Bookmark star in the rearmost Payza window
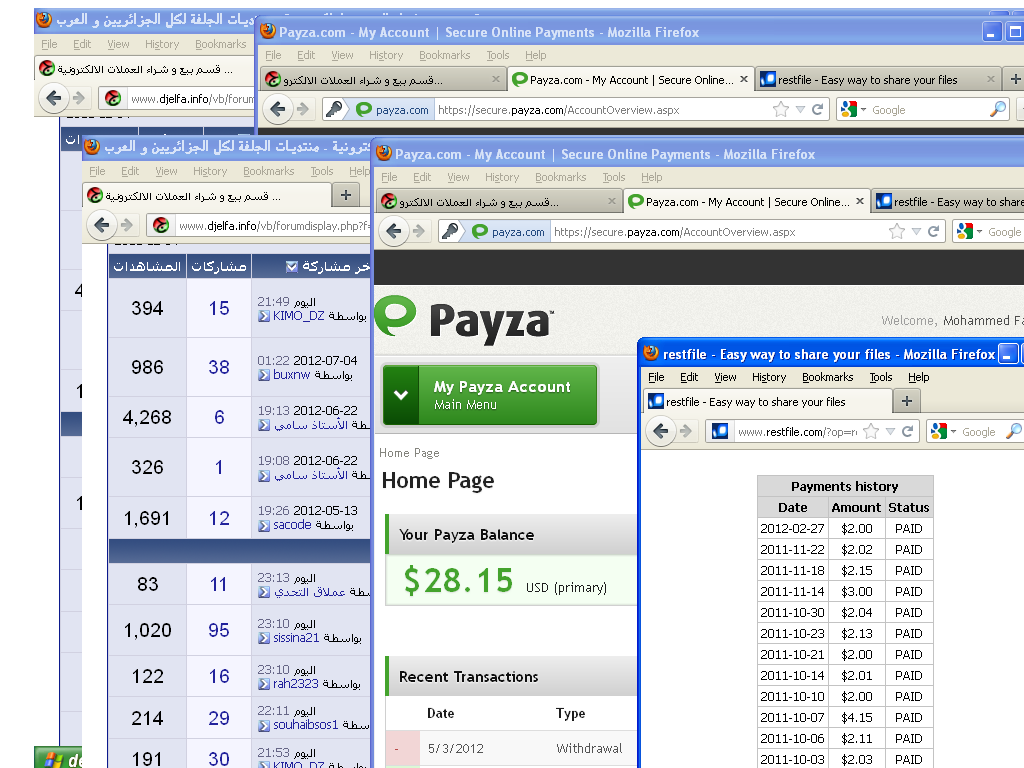This screenshot has width=1024, height=768. (x=781, y=109)
